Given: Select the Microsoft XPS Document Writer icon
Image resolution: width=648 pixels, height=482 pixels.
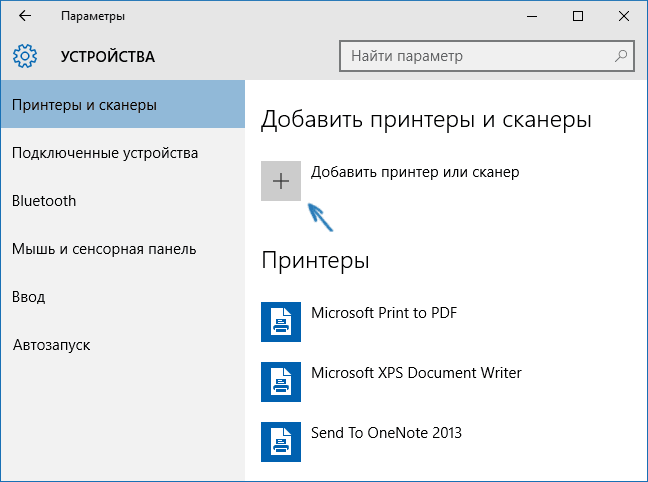Looking at the screenshot, I should [280, 382].
